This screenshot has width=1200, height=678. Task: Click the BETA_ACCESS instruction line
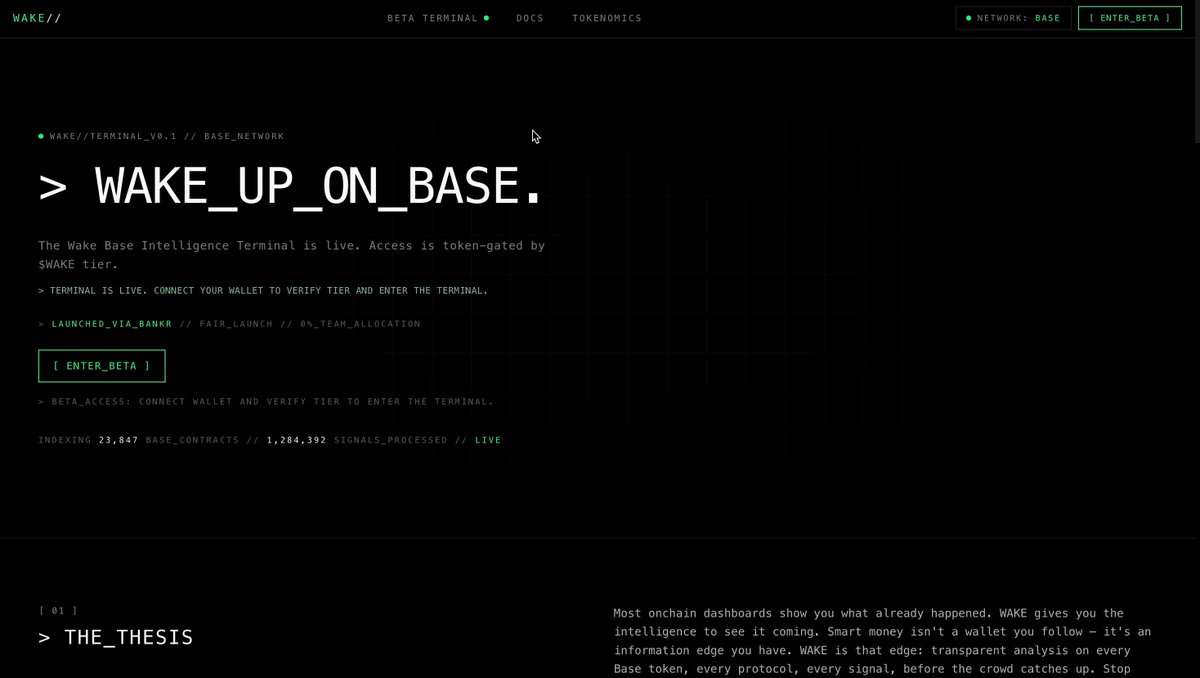266,402
